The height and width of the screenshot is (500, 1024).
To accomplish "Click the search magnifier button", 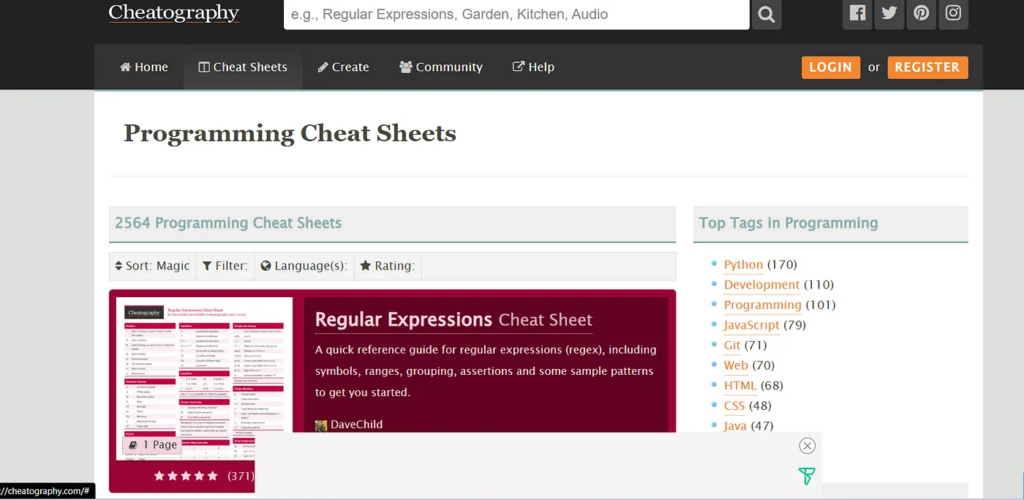I will pos(767,14).
